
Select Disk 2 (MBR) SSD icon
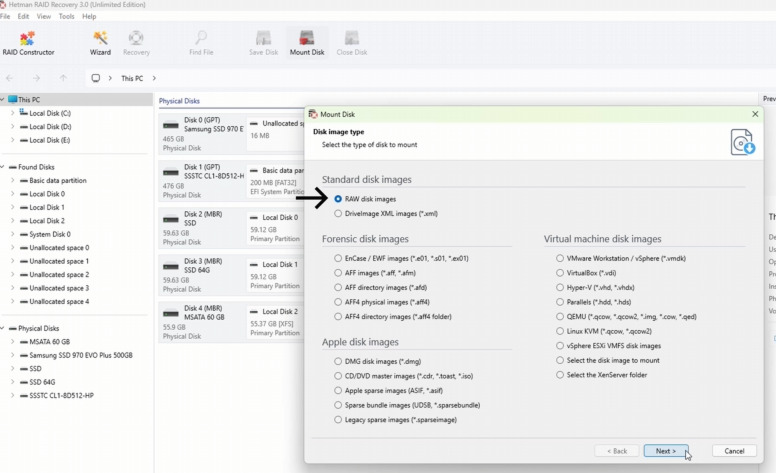coord(171,220)
